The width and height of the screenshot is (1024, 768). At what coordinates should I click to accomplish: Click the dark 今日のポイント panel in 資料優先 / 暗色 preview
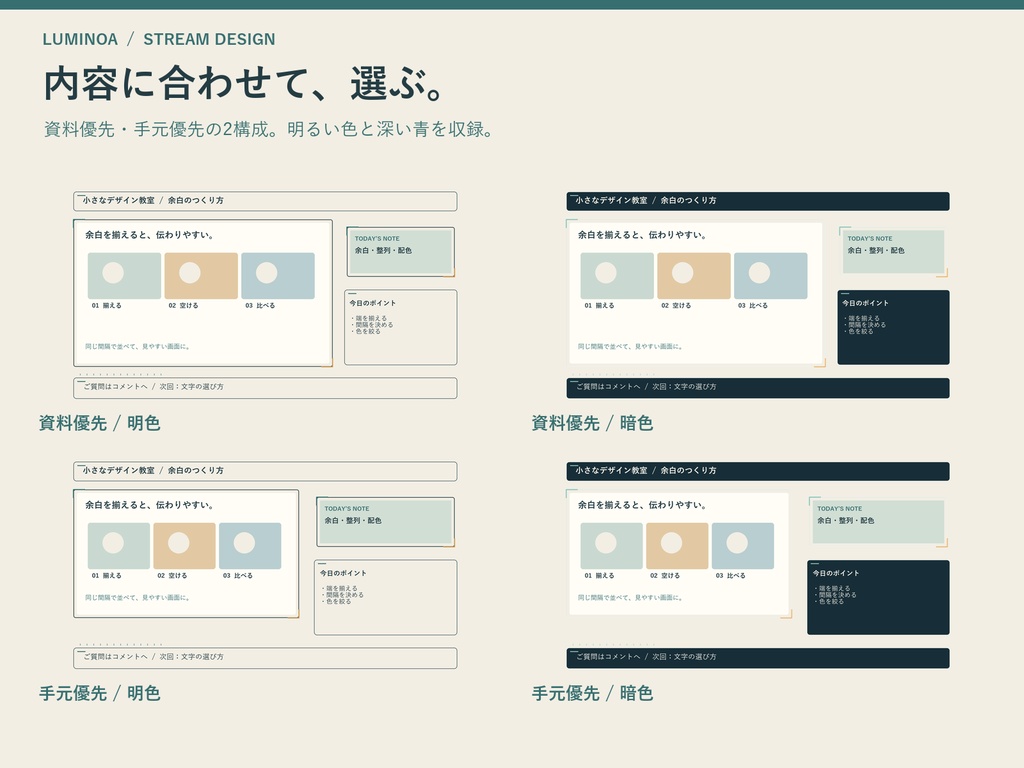point(893,327)
